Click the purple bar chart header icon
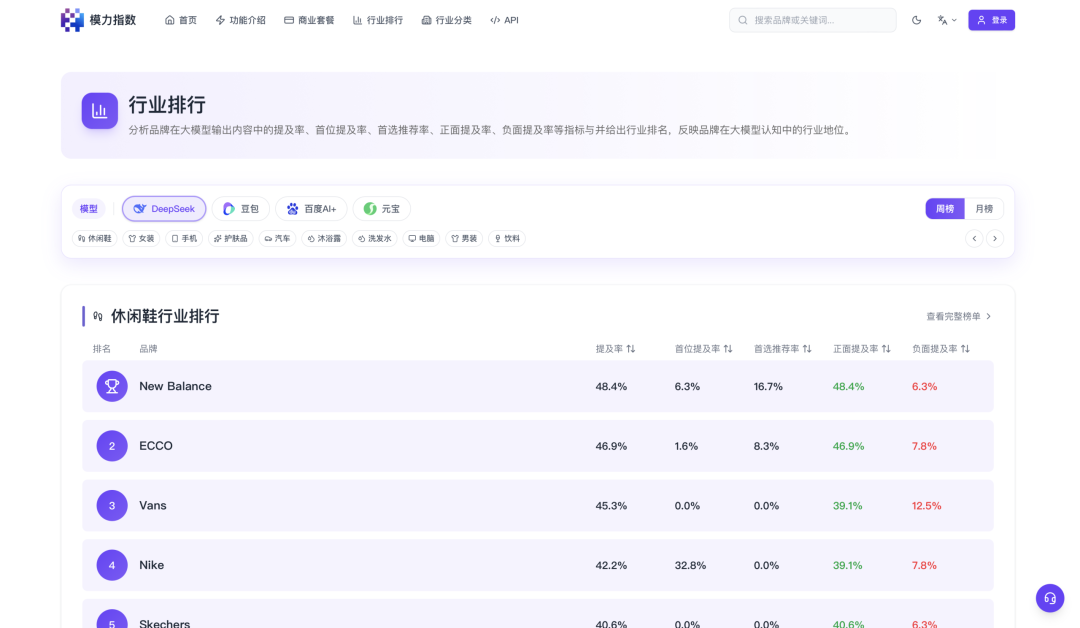 coord(99,111)
